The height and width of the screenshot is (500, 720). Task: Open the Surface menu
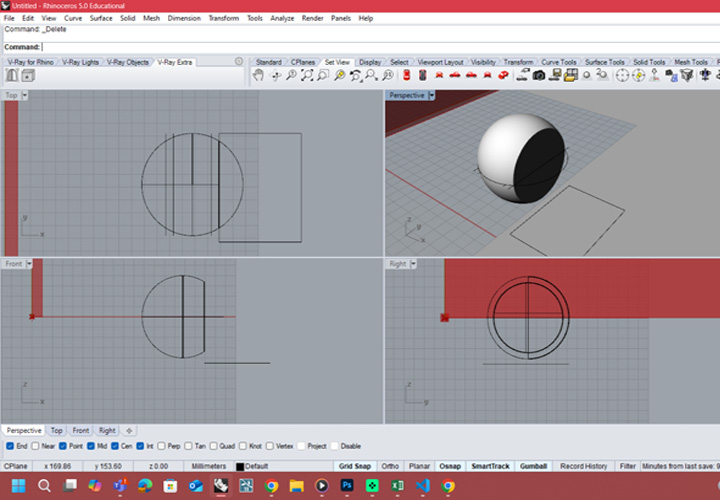(101, 18)
